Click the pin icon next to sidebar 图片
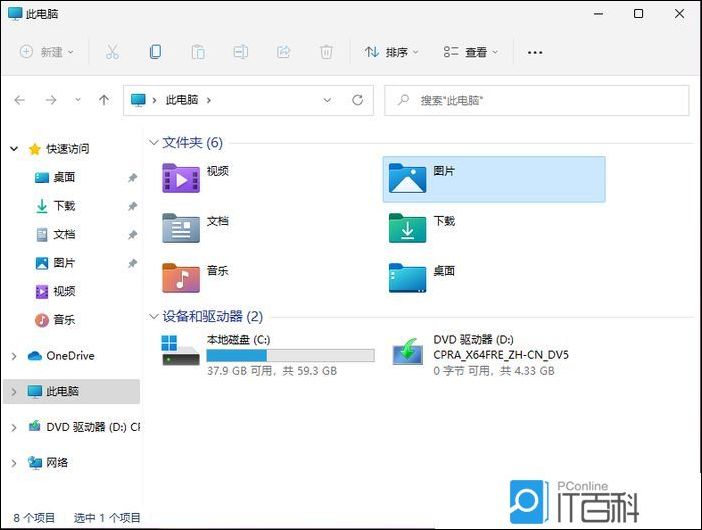Screen dimensions: 702x530 (x=132, y=263)
